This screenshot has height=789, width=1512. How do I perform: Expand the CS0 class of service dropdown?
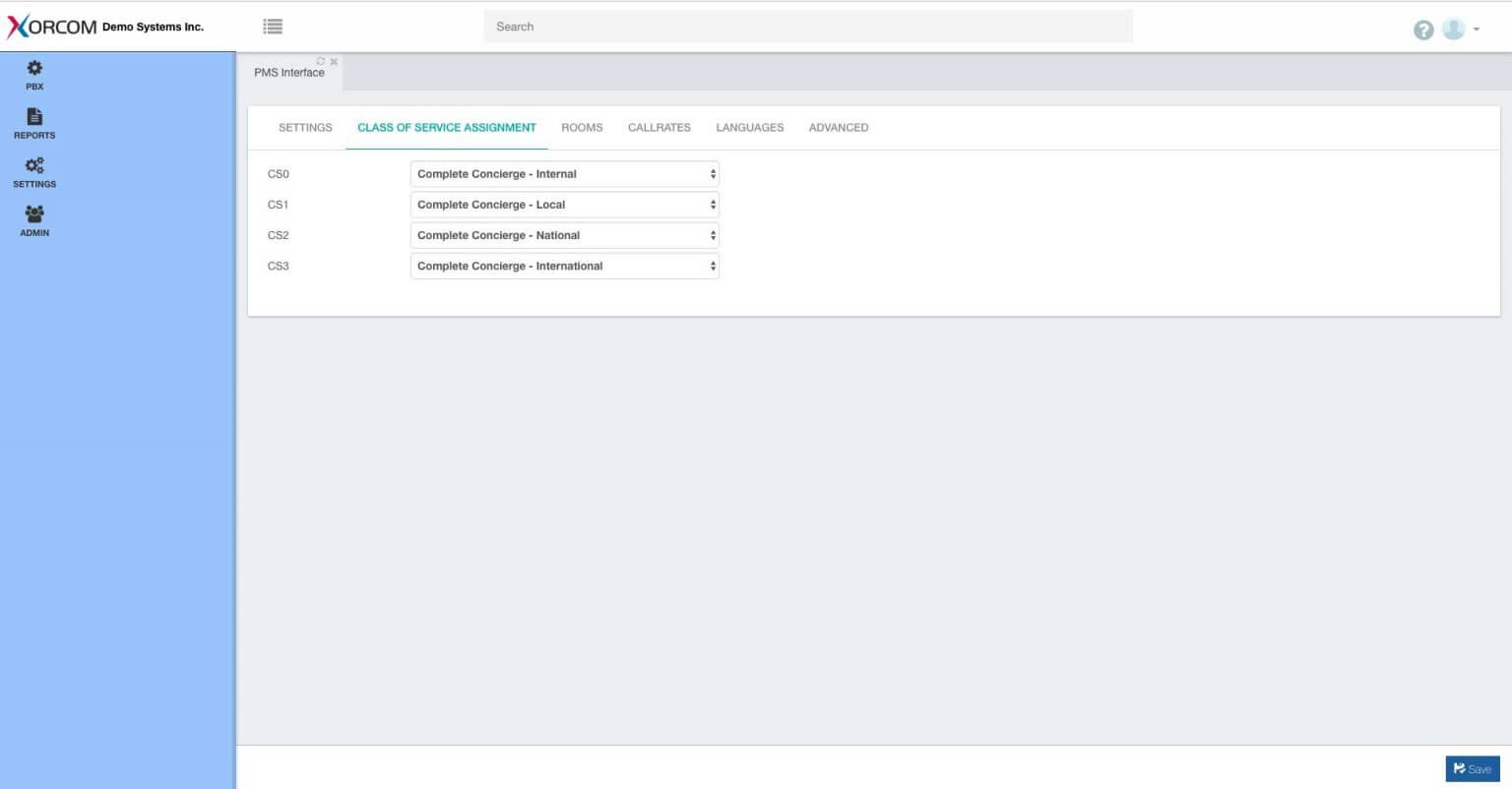[564, 174]
